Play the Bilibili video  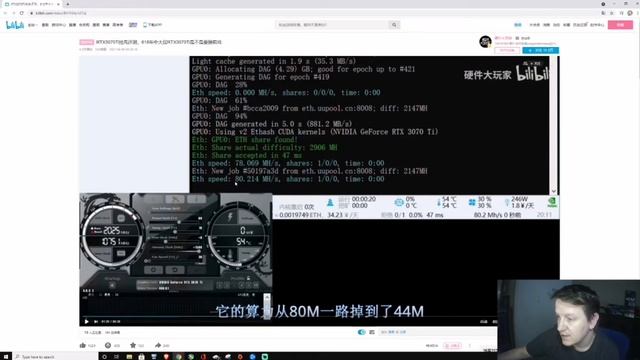[x=87, y=322]
